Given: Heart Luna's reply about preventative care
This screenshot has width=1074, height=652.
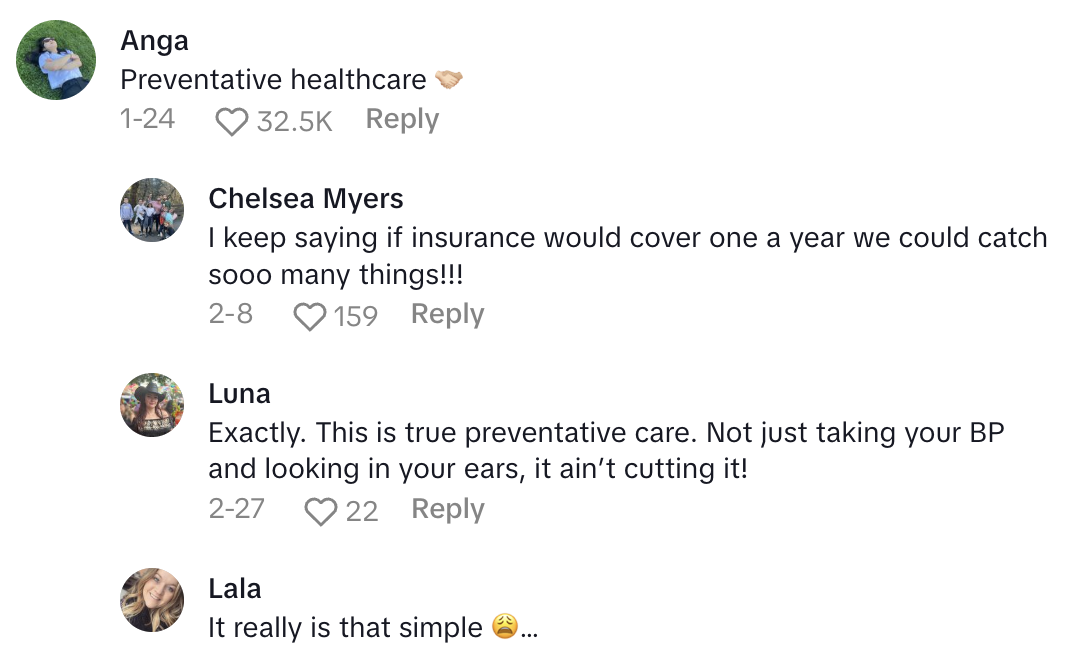Looking at the screenshot, I should tap(321, 512).
